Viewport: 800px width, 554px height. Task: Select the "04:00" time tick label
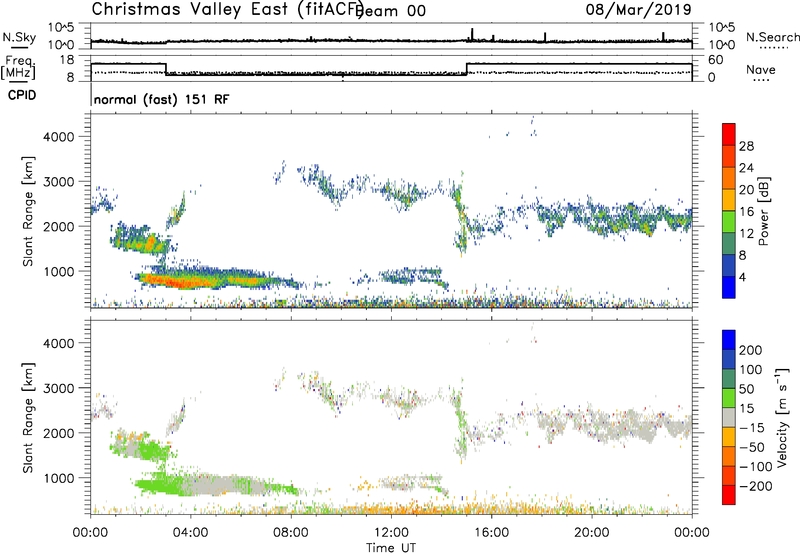pyautogui.click(x=191, y=533)
